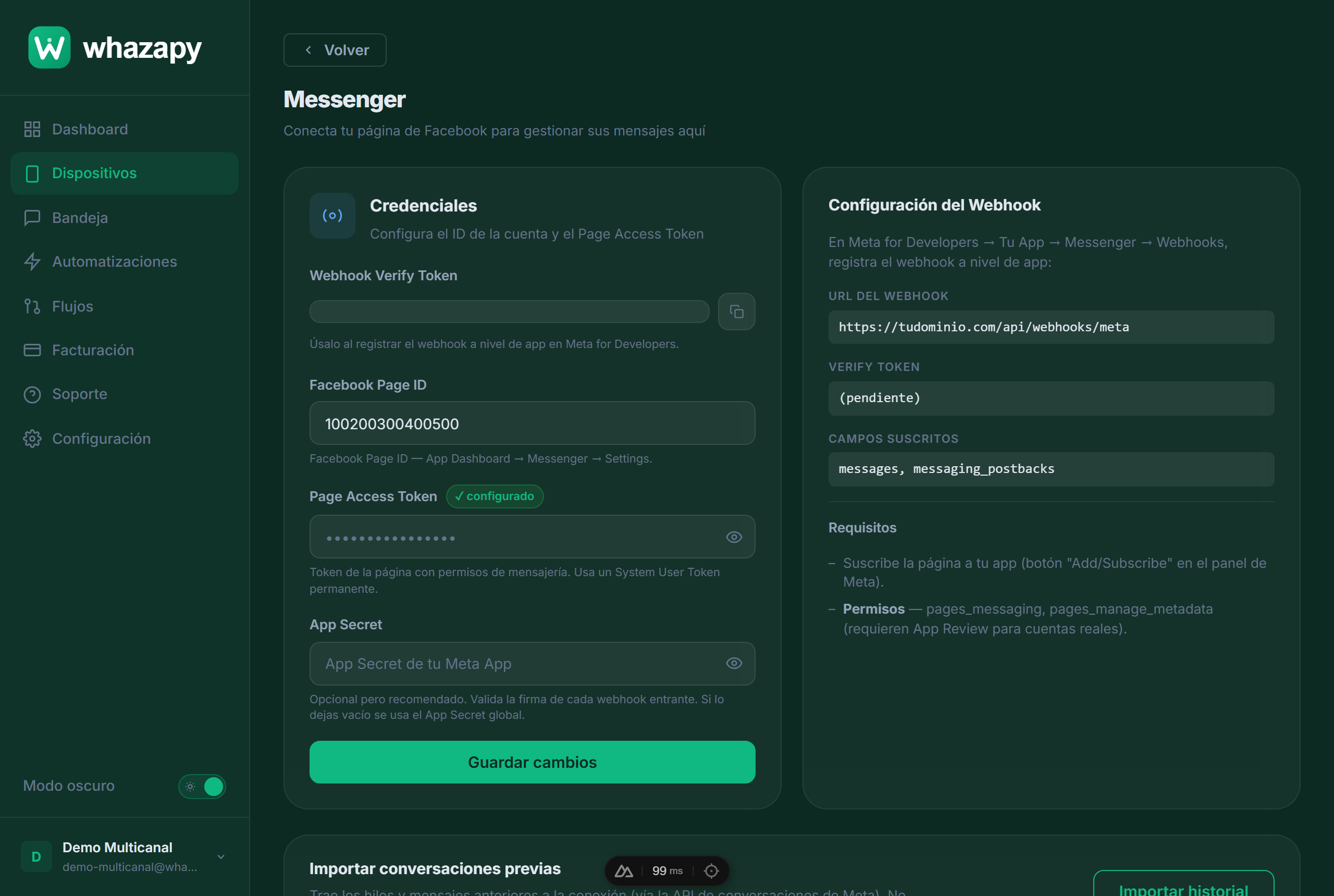This screenshot has width=1334, height=896.
Task: Open Soporte from the sidebar
Action: (x=125, y=394)
